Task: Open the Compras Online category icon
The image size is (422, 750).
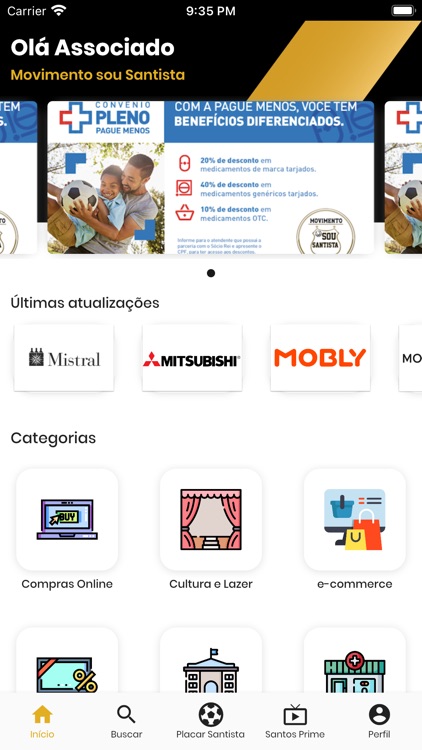Action: click(67, 519)
